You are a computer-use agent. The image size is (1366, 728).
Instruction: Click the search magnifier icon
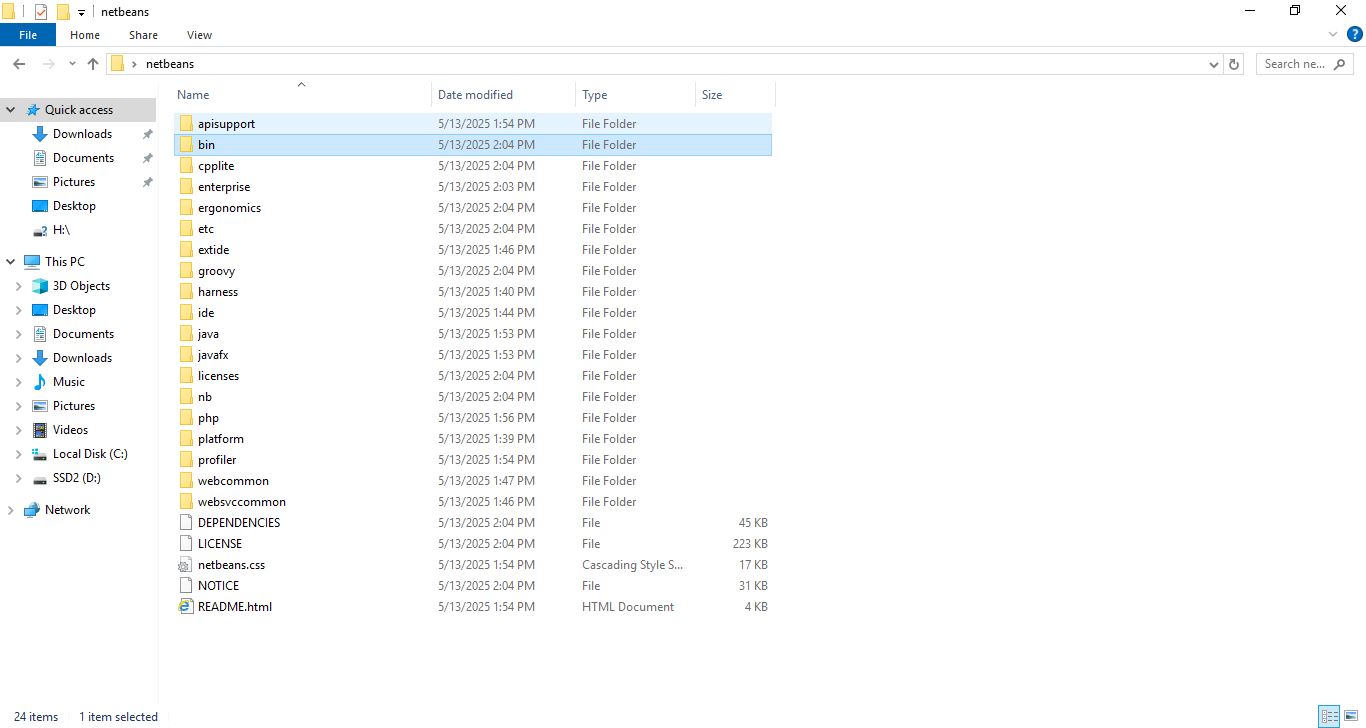(x=1341, y=64)
